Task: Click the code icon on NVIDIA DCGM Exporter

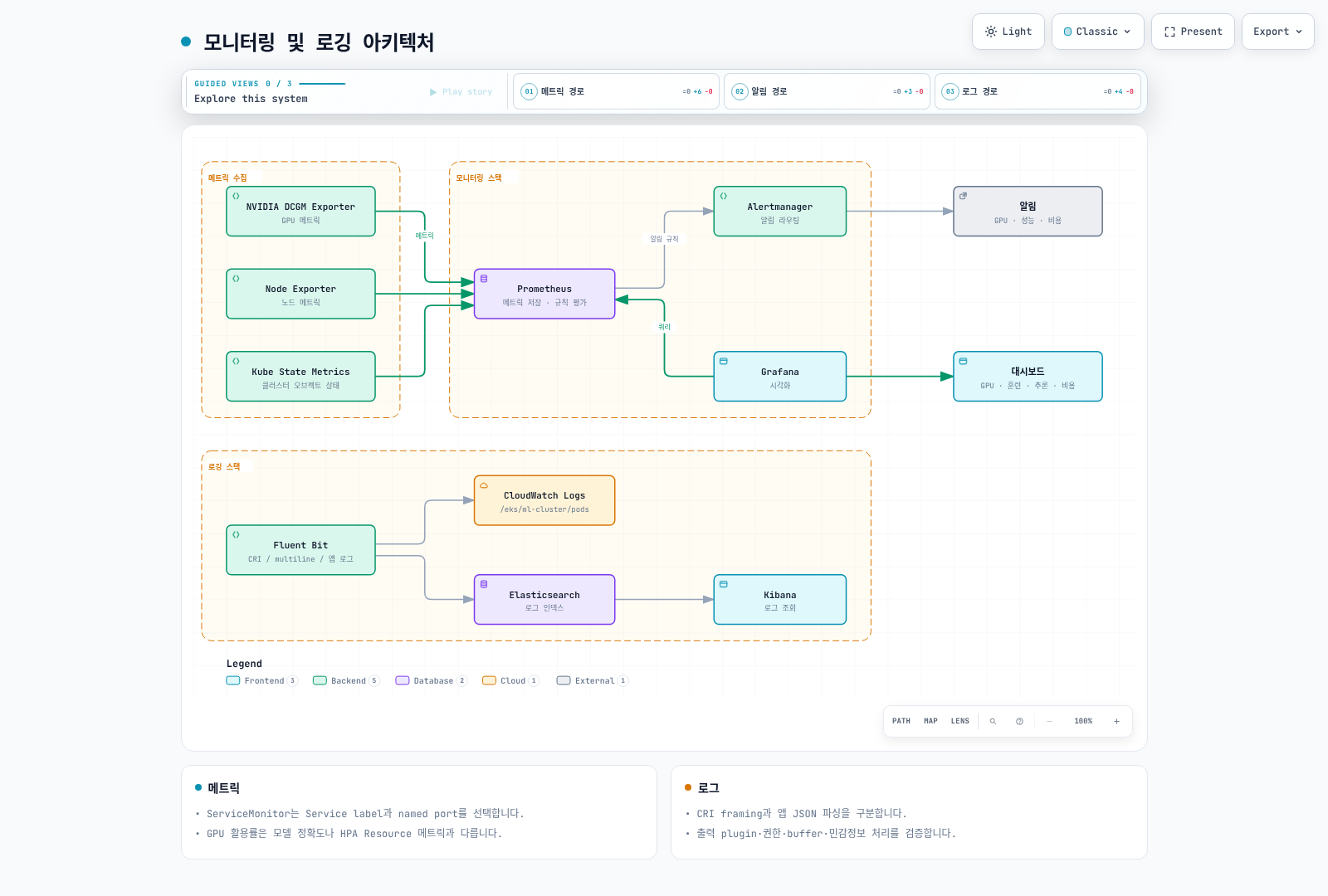Action: 236,197
